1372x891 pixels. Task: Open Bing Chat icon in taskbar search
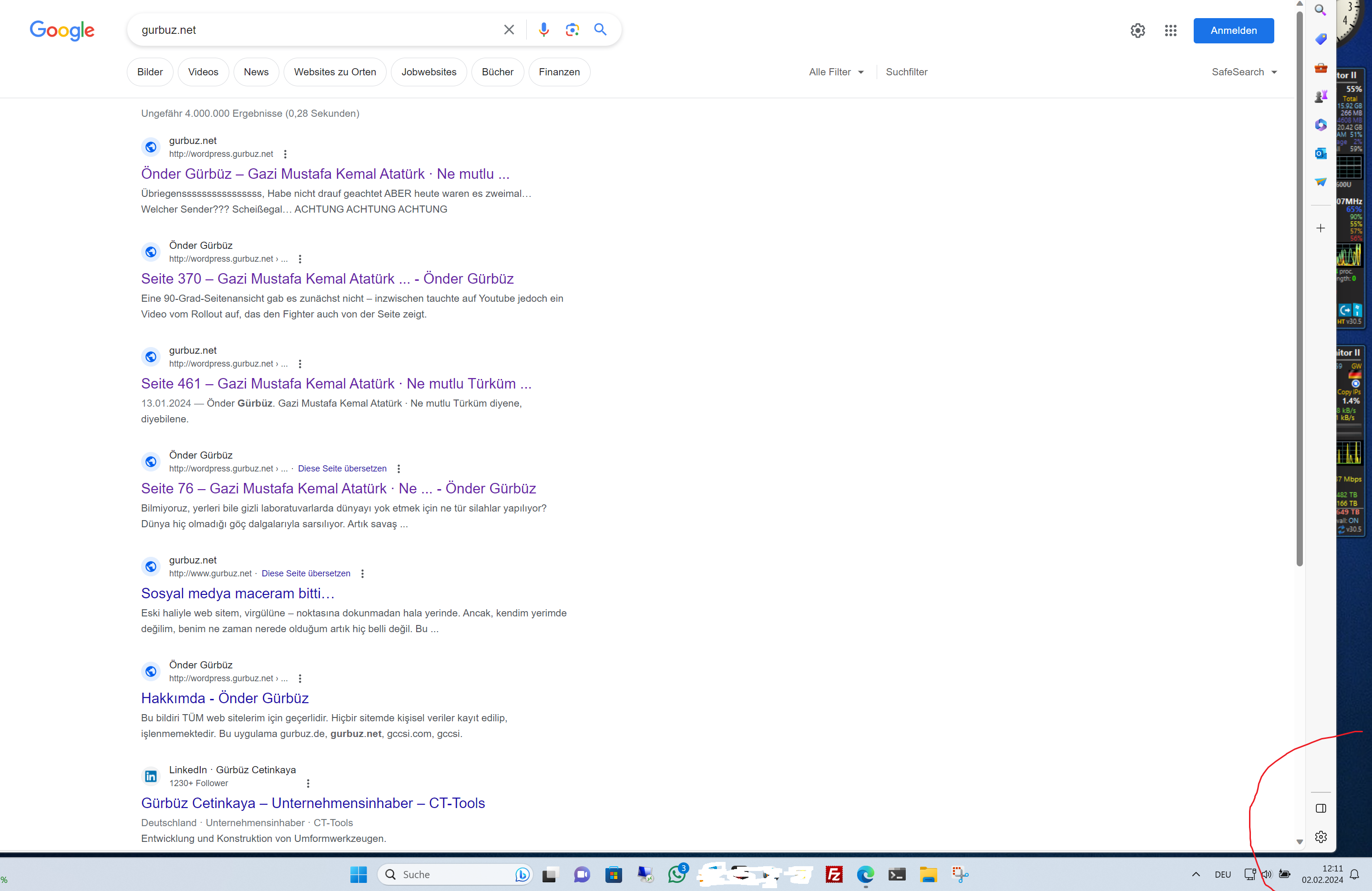tap(522, 875)
